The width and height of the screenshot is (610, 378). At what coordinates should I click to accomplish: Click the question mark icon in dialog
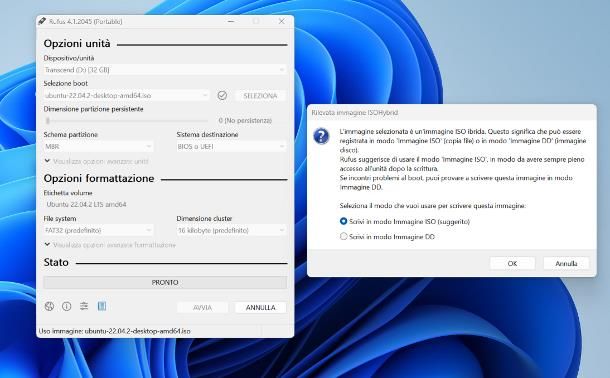coord(321,136)
